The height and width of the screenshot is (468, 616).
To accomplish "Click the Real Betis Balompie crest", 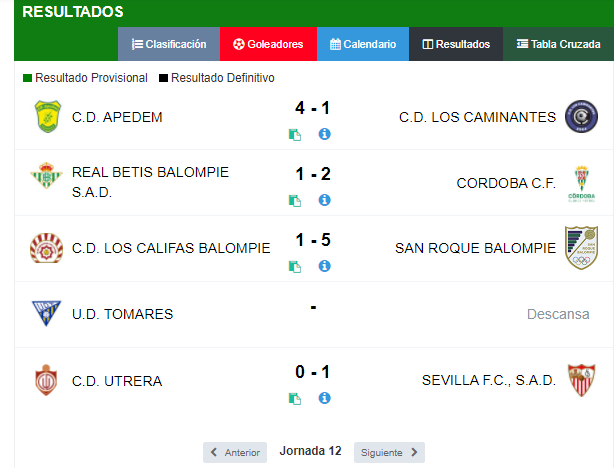I will 46,176.
